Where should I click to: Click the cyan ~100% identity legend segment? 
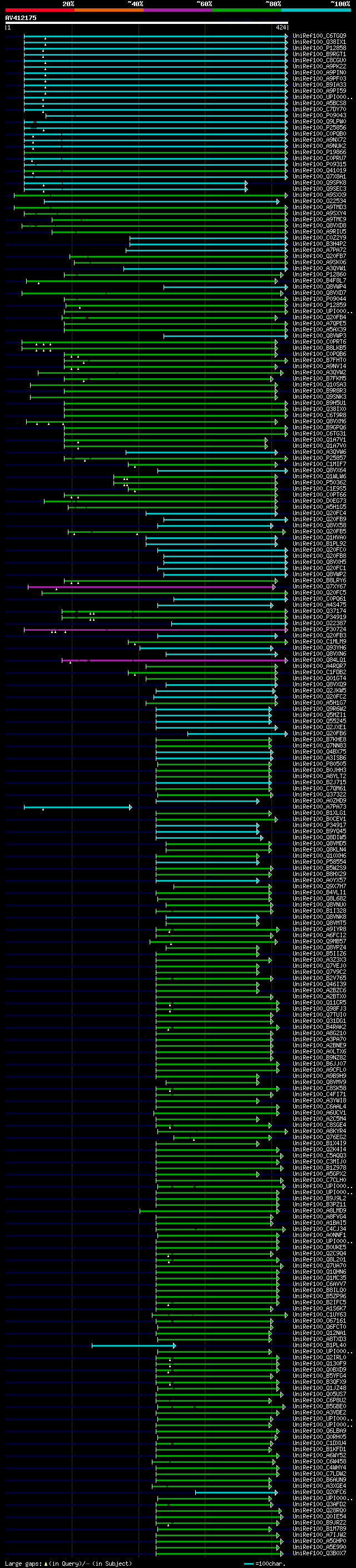coord(316,10)
